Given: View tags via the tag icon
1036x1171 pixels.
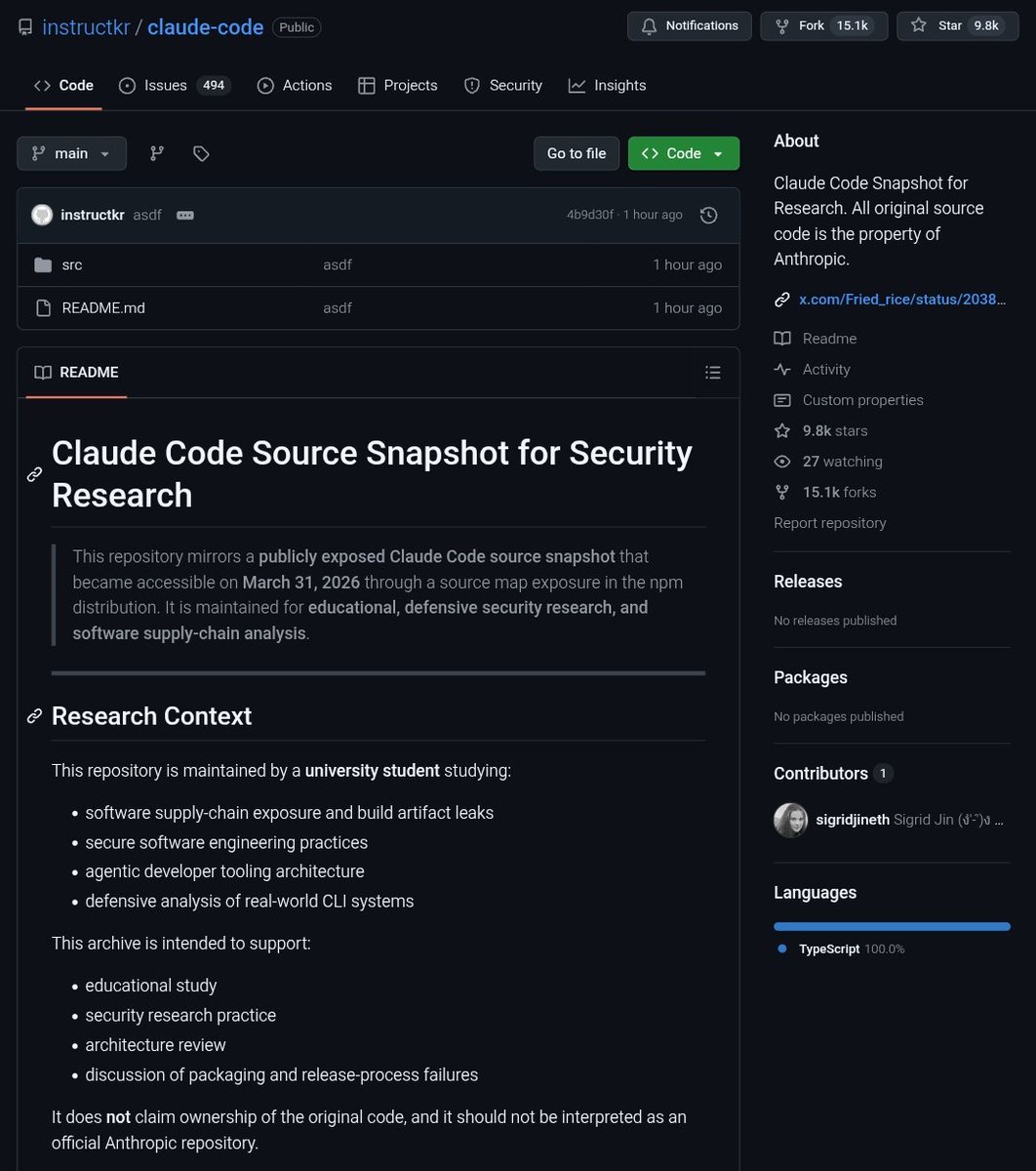Looking at the screenshot, I should pos(201,153).
